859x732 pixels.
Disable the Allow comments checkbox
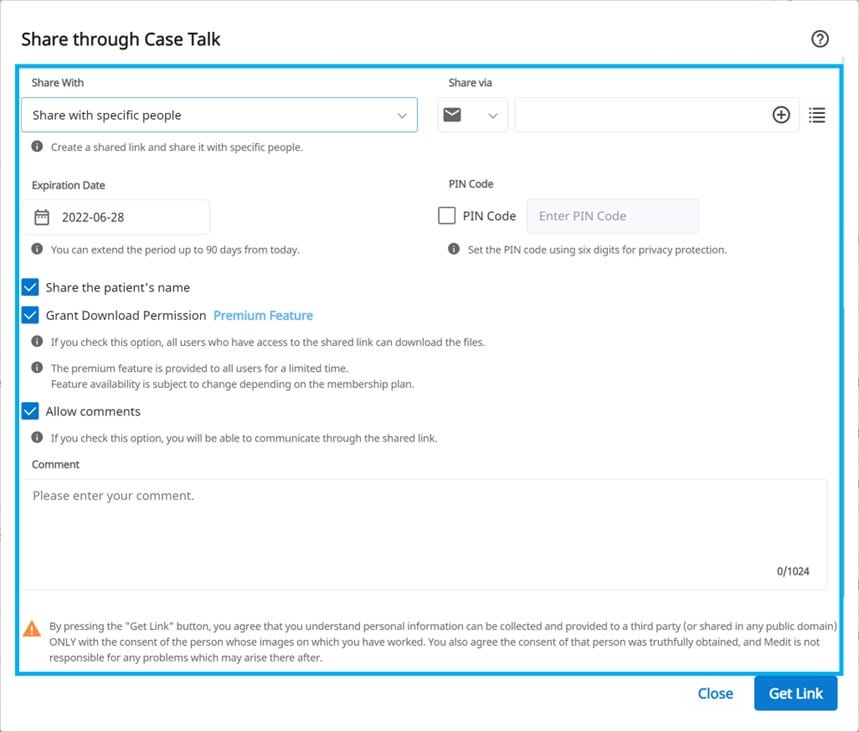pos(30,411)
